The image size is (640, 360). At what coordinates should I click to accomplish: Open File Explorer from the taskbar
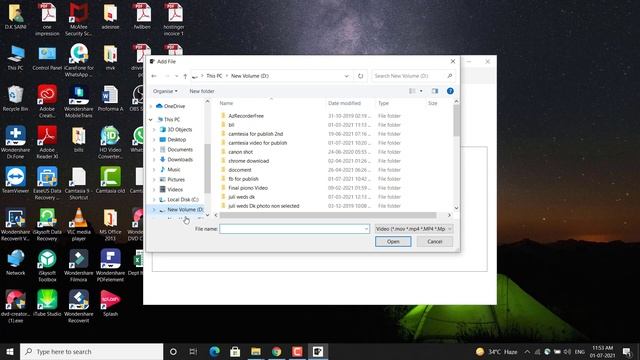coord(256,351)
